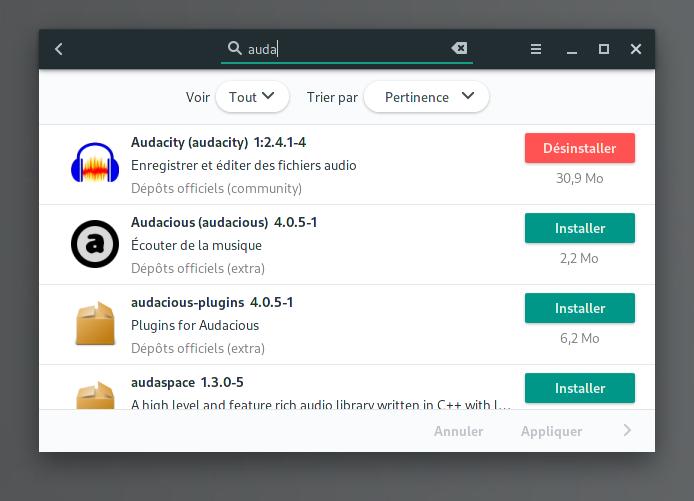The width and height of the screenshot is (694, 501).
Task: Click the 2,2 Mo size label
Action: pyautogui.click(x=579, y=258)
